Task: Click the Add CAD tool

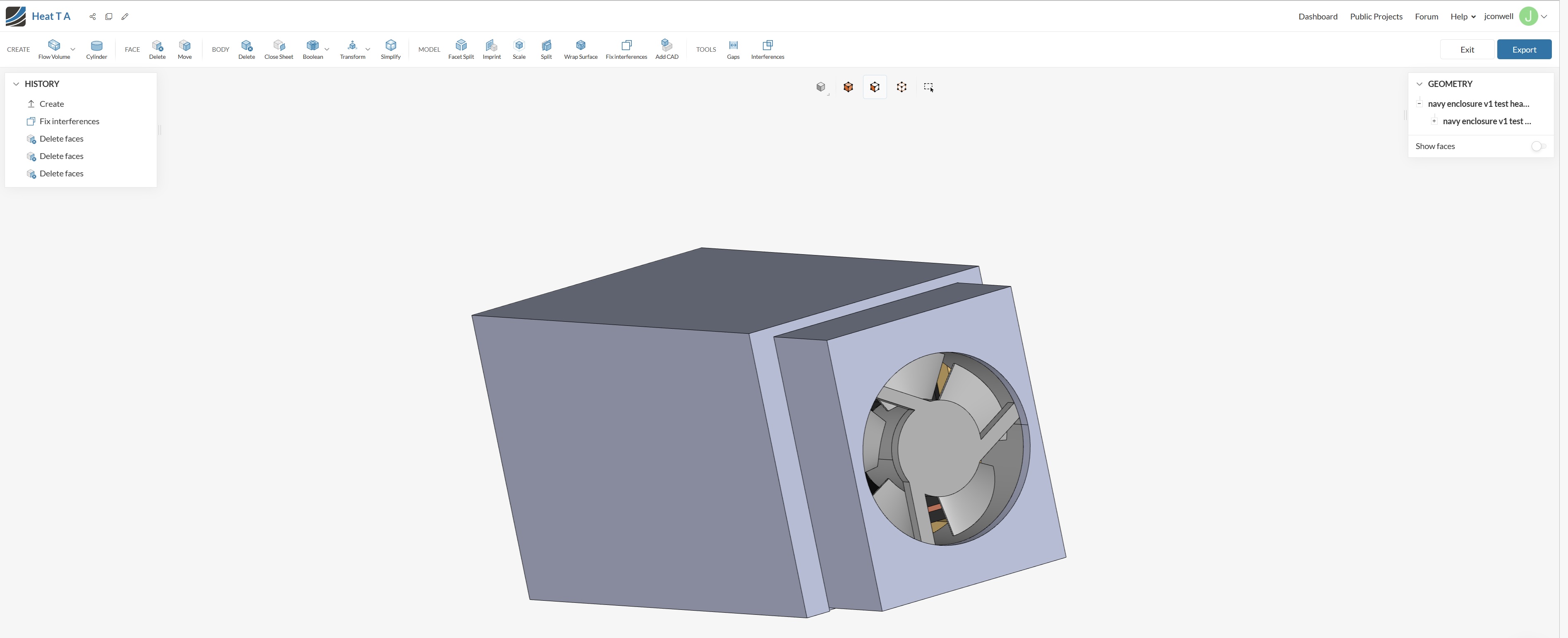Action: coord(667,49)
